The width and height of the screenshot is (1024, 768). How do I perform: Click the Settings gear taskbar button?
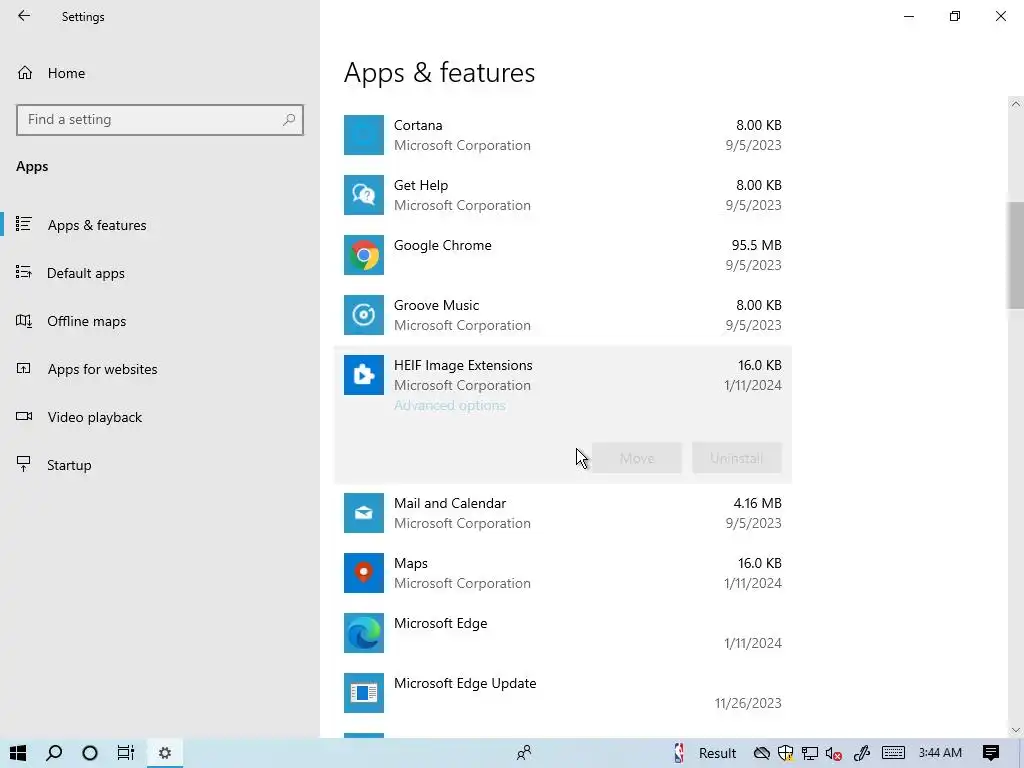(165, 753)
